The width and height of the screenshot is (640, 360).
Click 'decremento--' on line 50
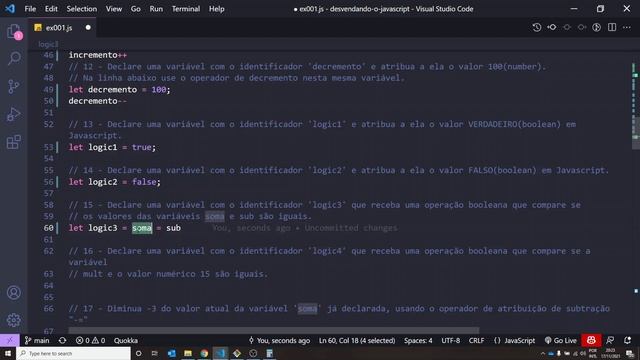[98, 101]
